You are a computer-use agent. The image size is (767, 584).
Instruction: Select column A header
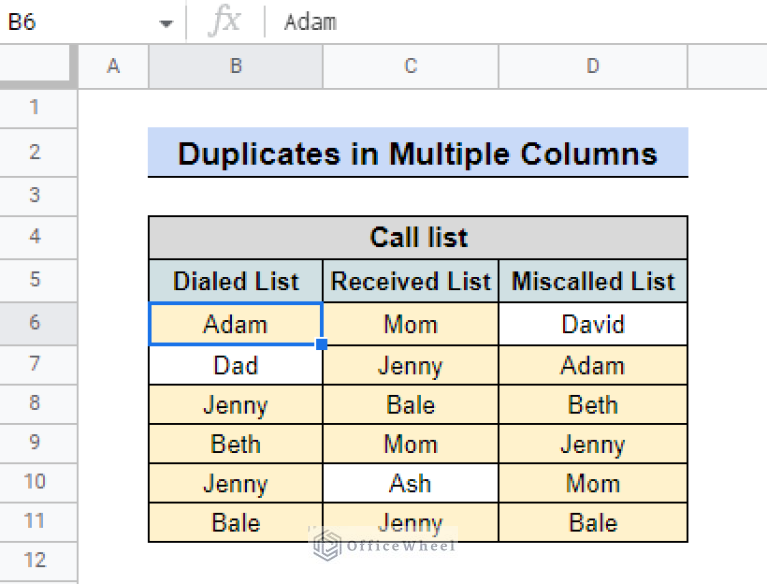click(x=113, y=66)
